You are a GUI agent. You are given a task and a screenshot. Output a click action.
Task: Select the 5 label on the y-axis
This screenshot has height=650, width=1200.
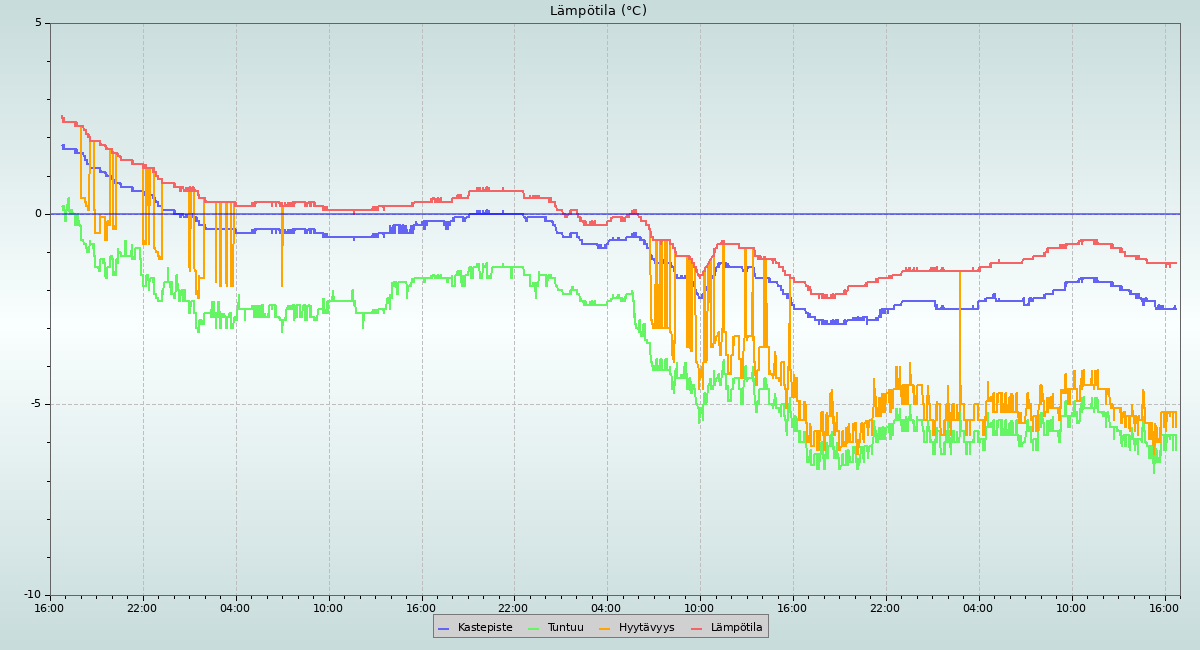tap(39, 23)
